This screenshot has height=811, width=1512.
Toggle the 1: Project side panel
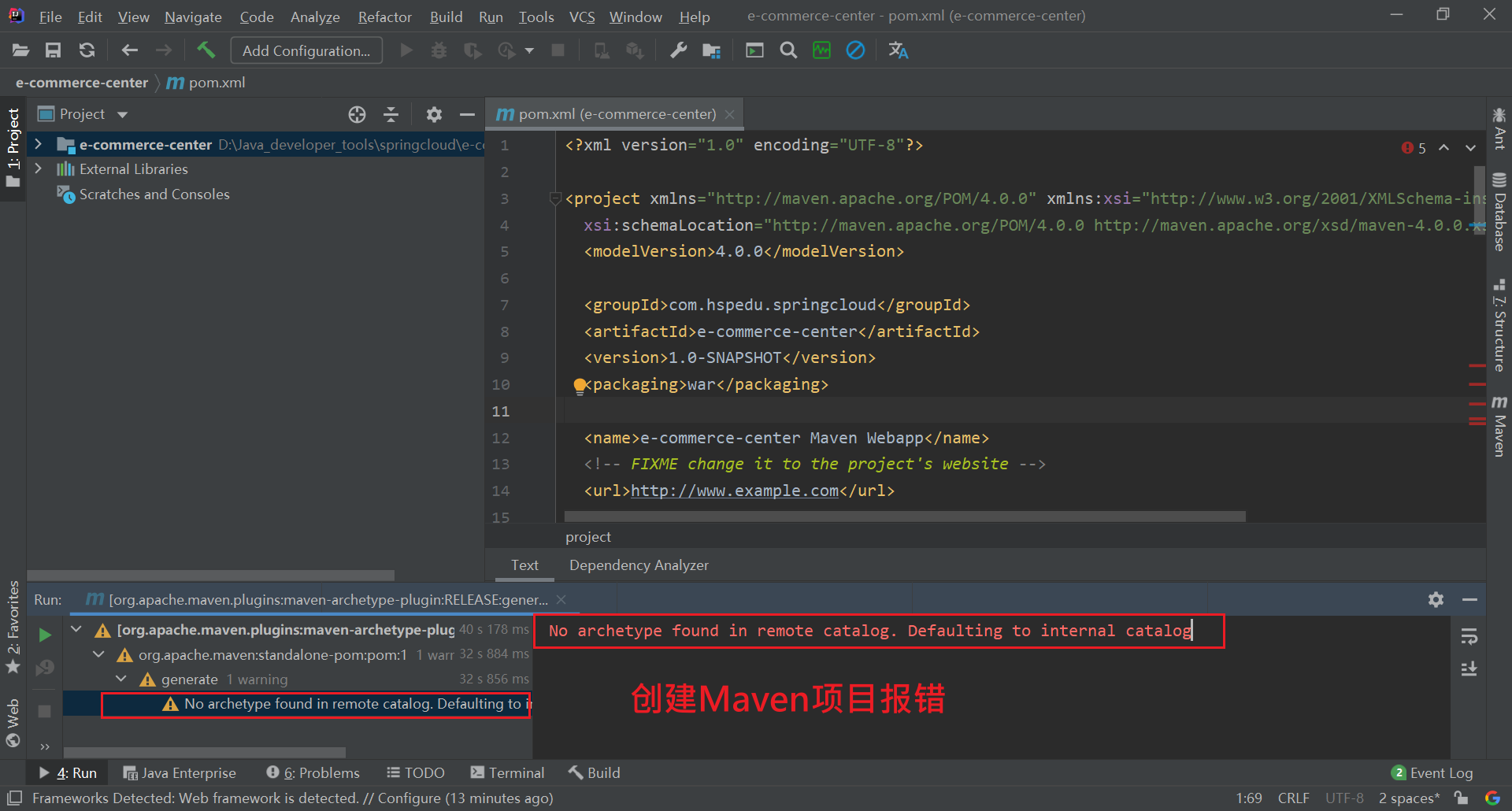click(x=13, y=149)
